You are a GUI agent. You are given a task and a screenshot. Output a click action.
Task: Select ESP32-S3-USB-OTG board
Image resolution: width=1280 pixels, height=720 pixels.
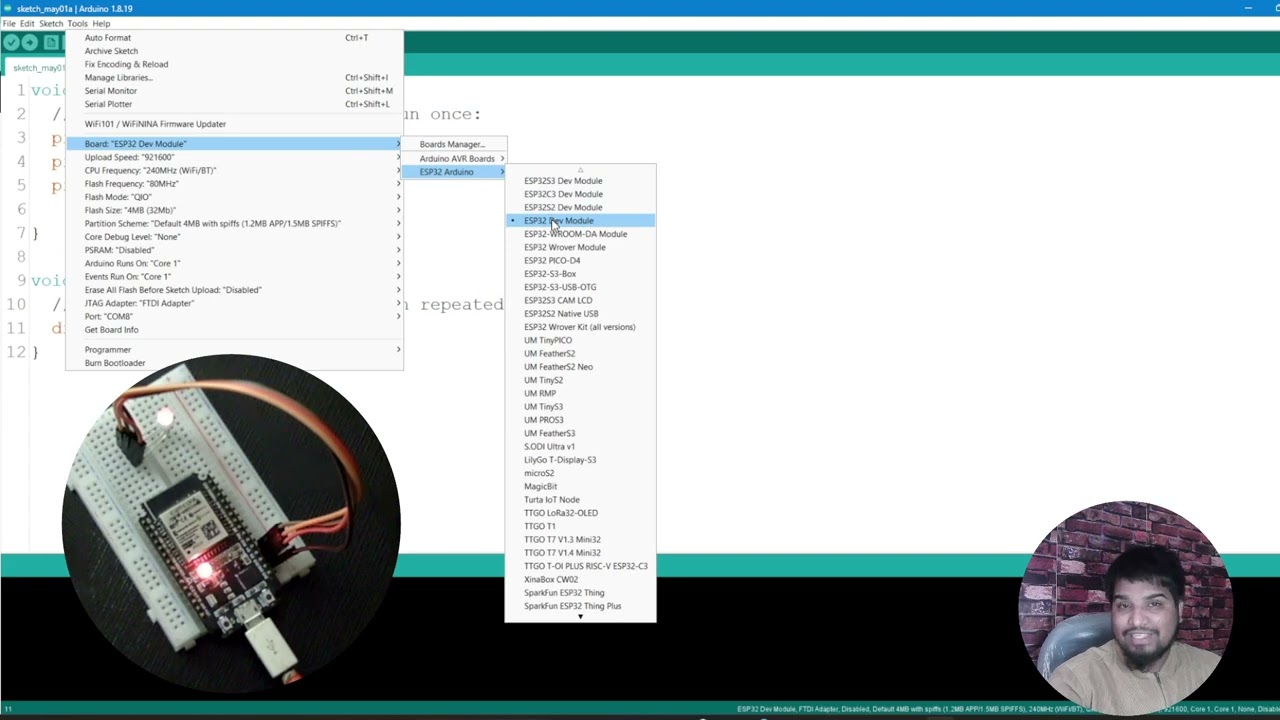(580, 287)
